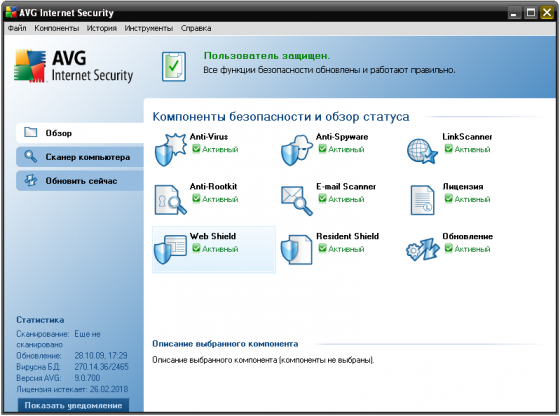Image resolution: width=560 pixels, height=416 pixels.
Task: Open the Resident Shield icon
Action: [x=296, y=249]
